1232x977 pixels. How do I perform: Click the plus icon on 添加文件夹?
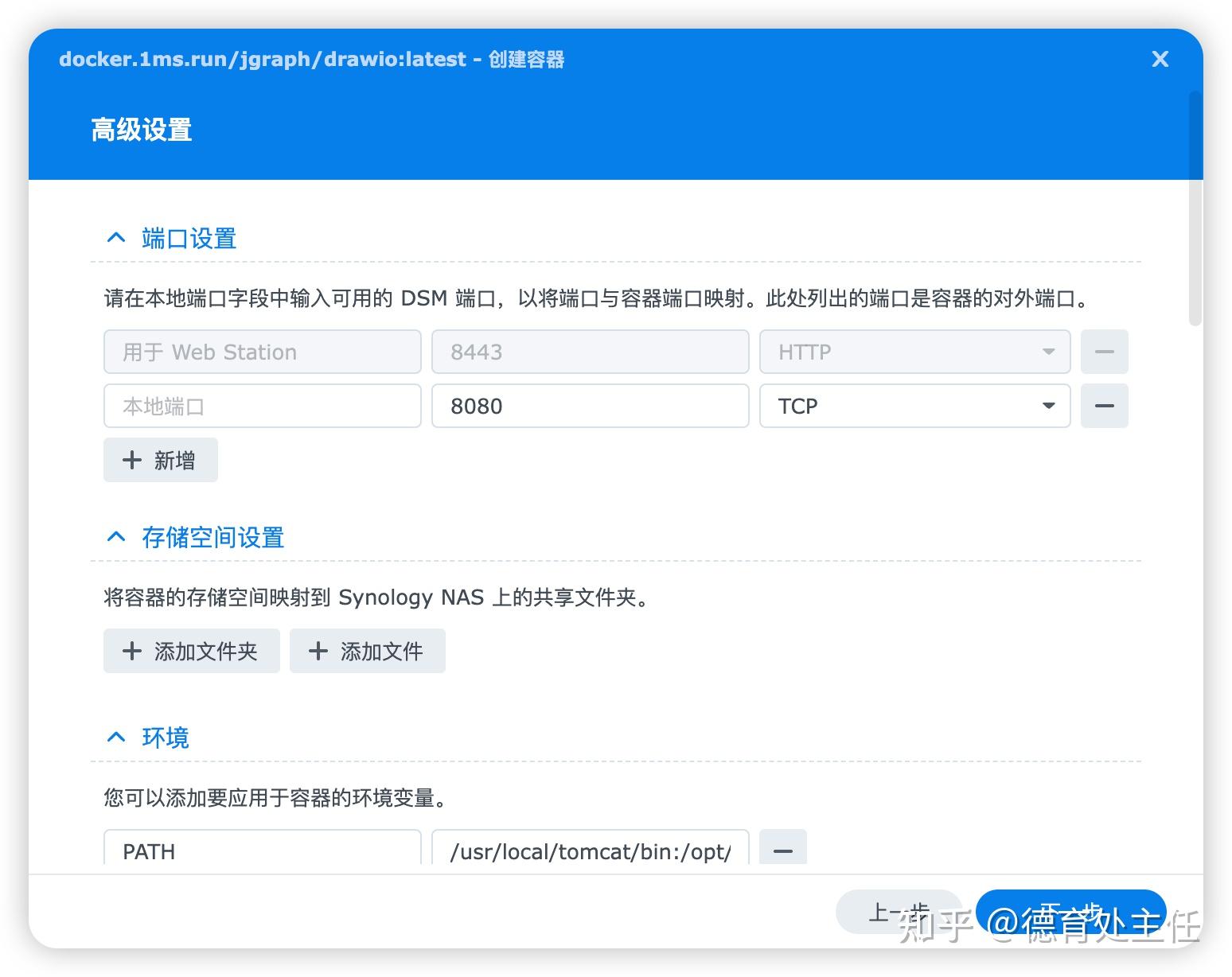(132, 651)
